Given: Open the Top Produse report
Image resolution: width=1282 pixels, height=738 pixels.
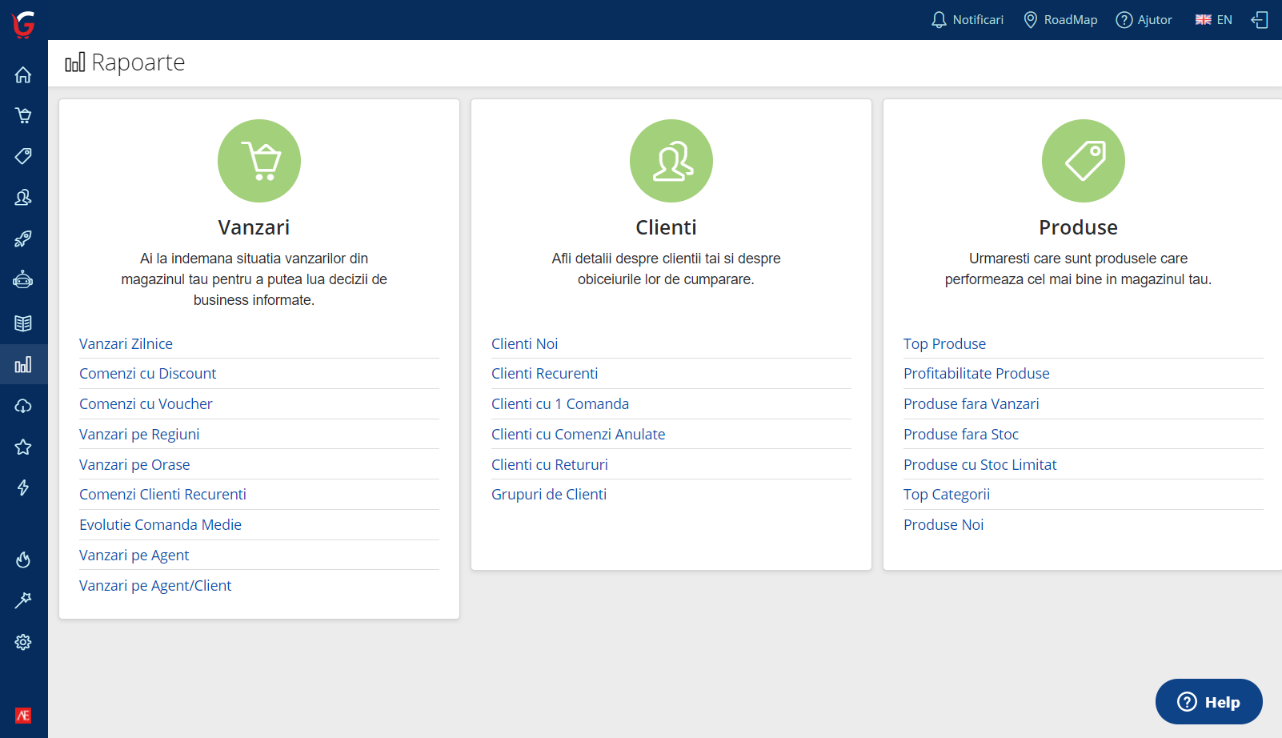Looking at the screenshot, I should pyautogui.click(x=944, y=344).
